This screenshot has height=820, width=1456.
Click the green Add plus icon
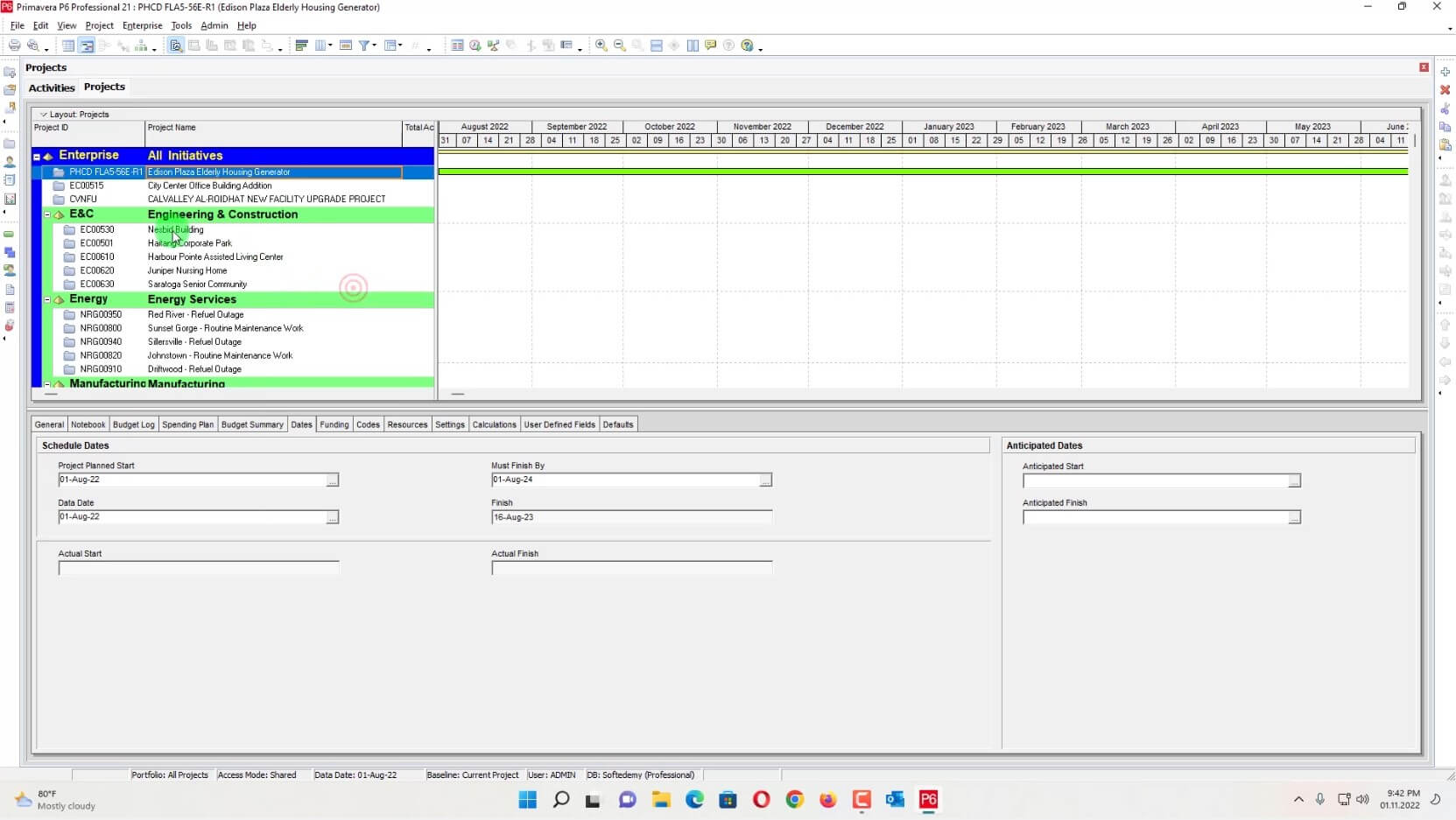pos(1445,72)
